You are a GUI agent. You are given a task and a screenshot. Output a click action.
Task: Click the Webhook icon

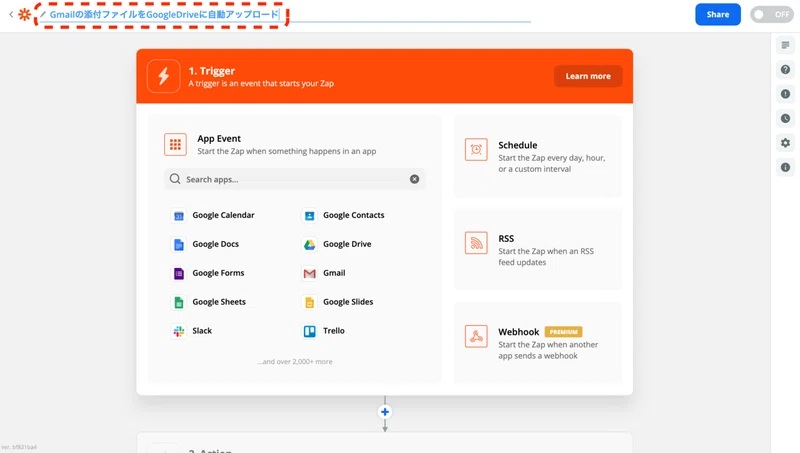[476, 336]
